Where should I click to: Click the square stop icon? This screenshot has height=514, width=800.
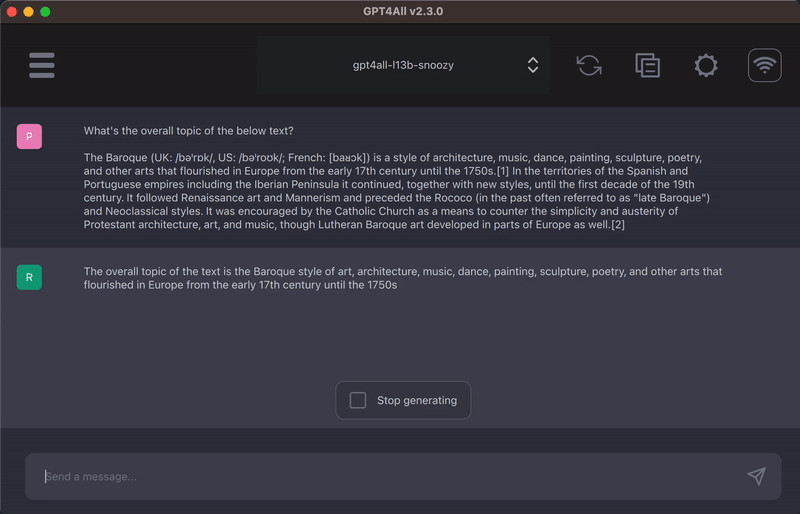(358, 400)
